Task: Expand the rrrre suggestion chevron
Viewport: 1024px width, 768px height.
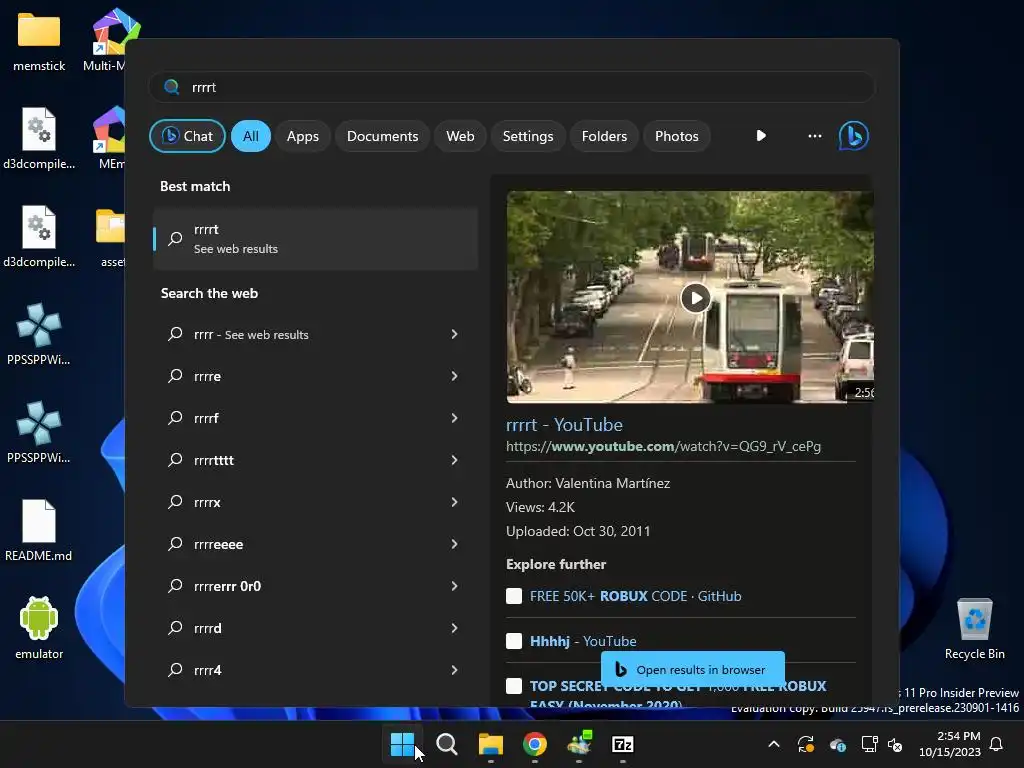Action: pos(454,376)
